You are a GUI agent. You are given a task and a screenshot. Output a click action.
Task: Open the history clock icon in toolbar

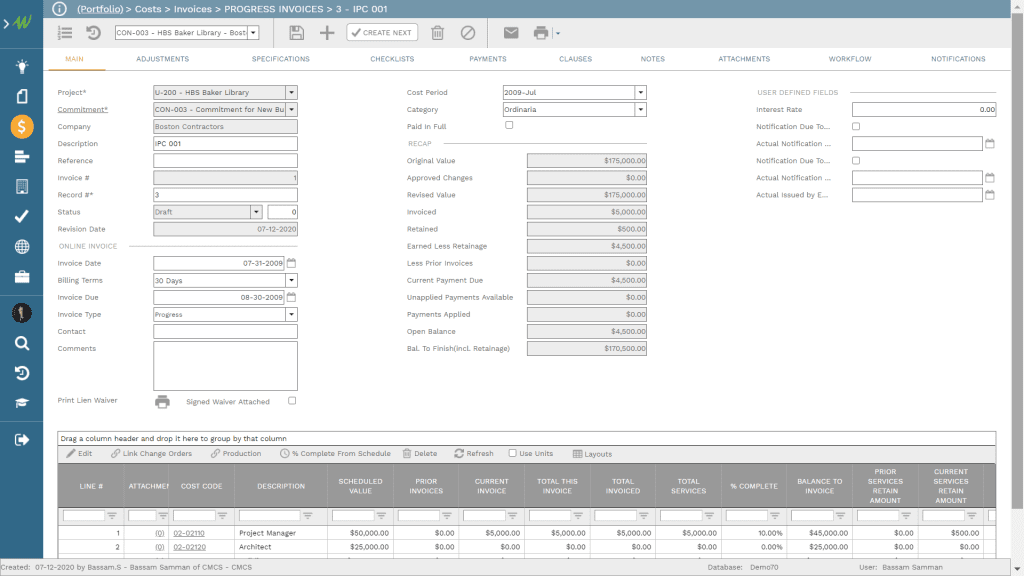pyautogui.click(x=93, y=33)
